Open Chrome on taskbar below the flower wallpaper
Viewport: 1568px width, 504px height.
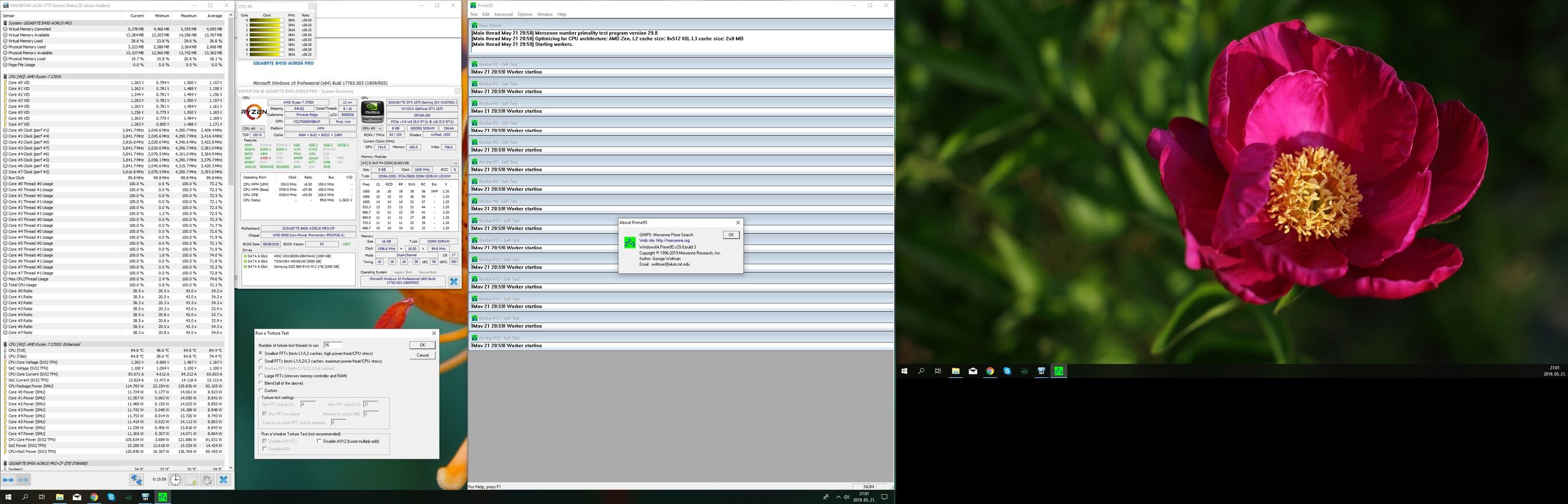[x=990, y=371]
